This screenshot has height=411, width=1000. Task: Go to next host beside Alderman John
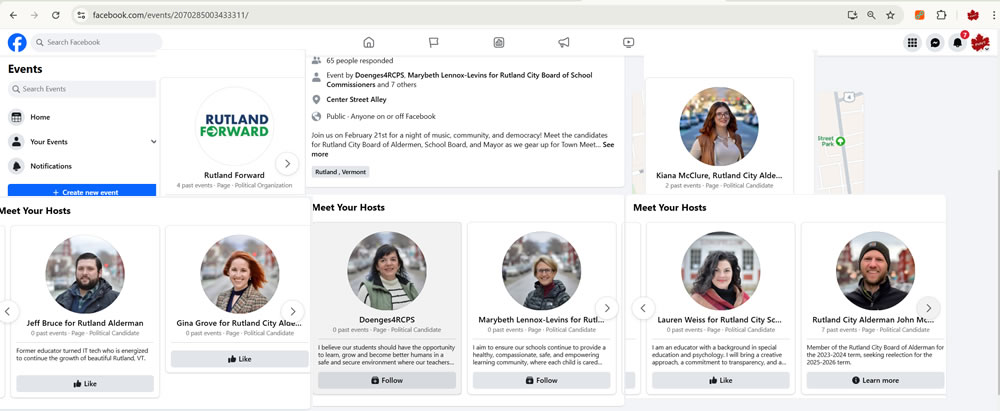pos(929,308)
